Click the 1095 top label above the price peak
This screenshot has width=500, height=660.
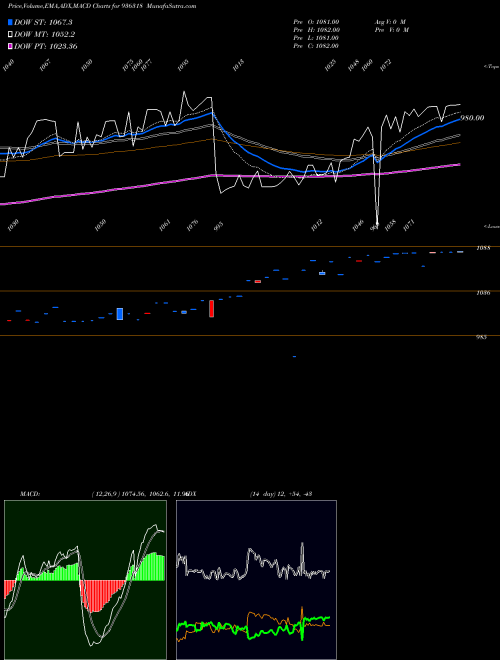(183, 65)
